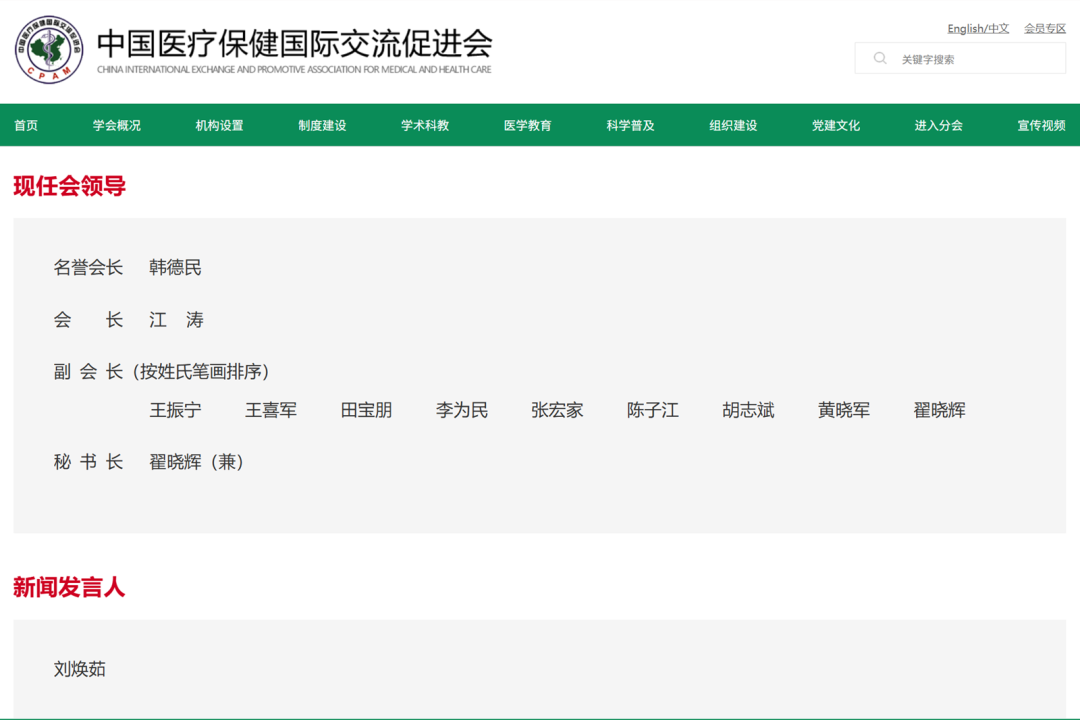Go to 首页 in the navigation bar
This screenshot has height=720, width=1080.
(26, 125)
